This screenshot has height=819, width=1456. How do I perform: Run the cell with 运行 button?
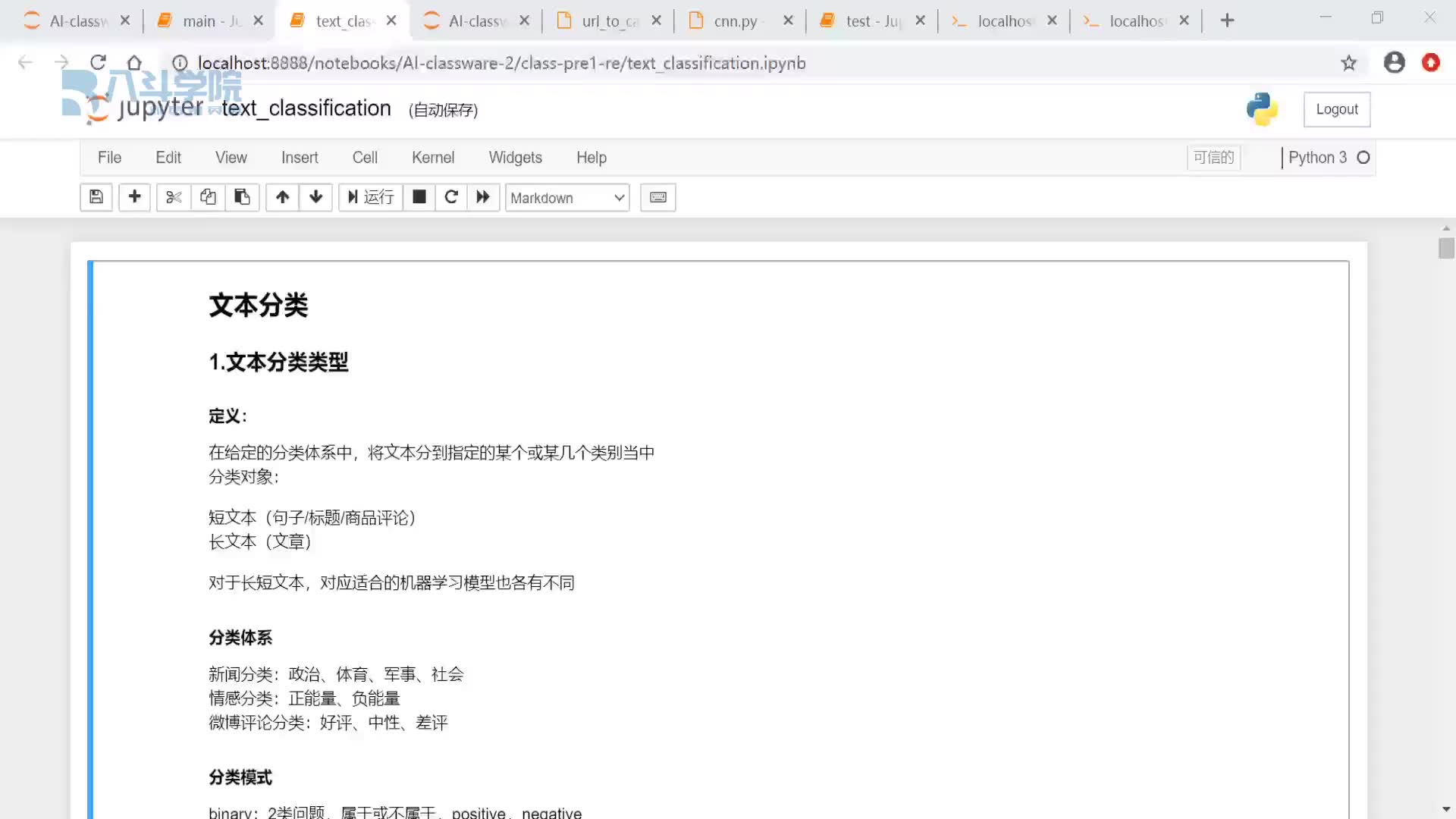click(x=371, y=197)
